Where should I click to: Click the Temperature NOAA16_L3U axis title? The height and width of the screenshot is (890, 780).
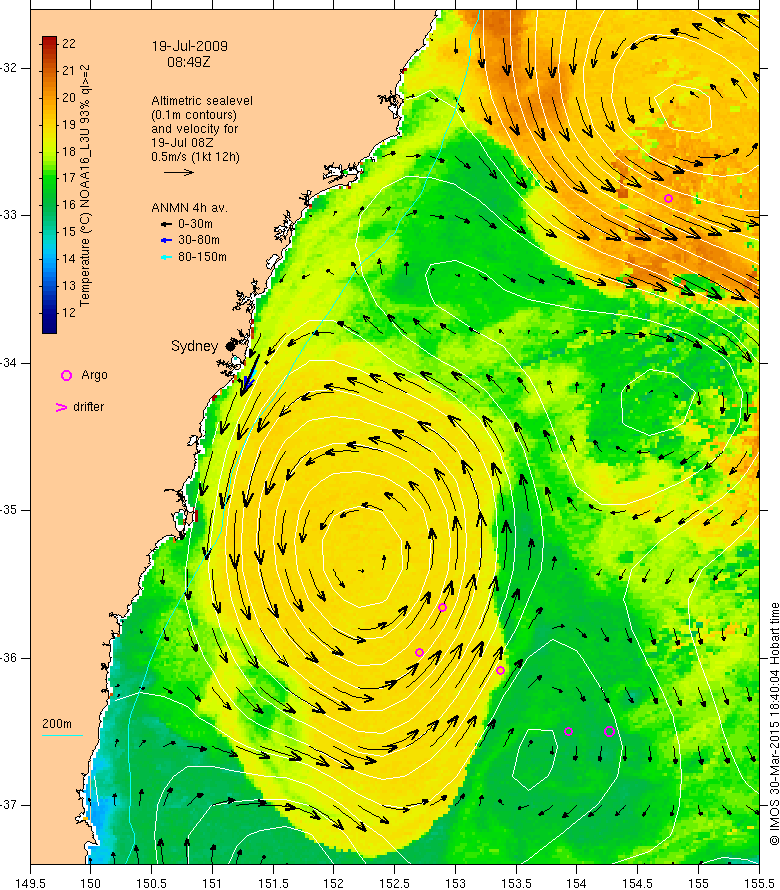click(x=85, y=185)
